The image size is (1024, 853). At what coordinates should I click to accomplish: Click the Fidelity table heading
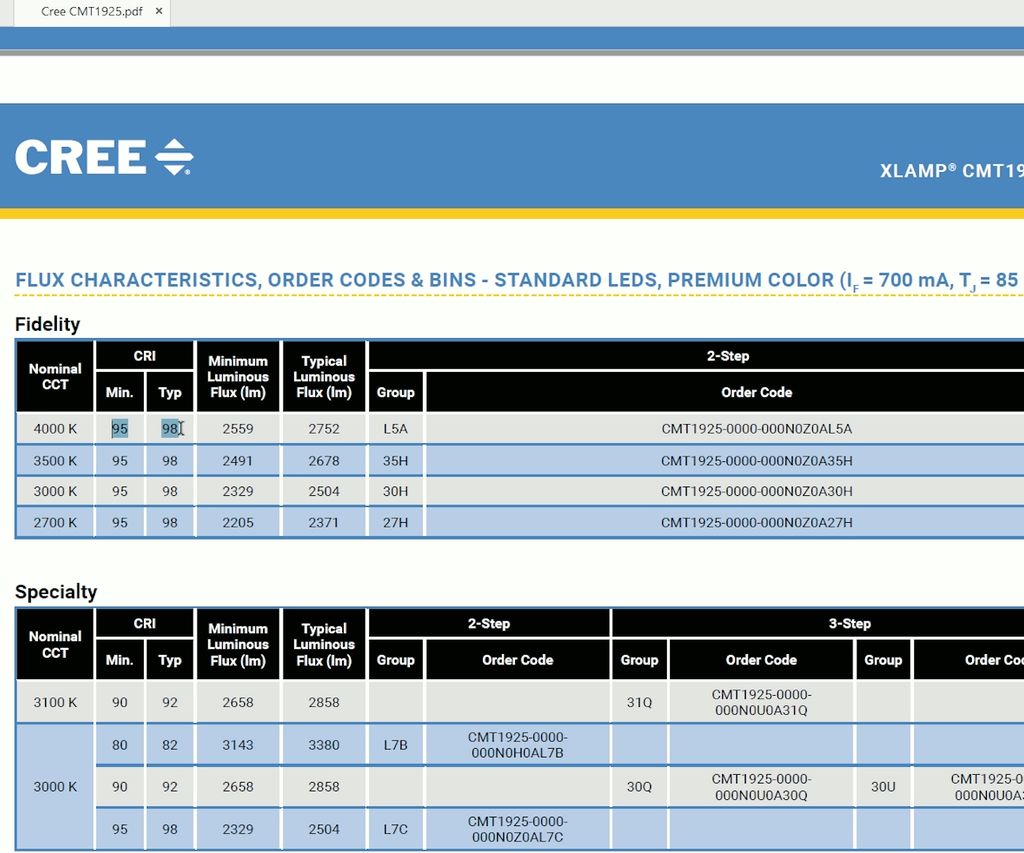48,324
